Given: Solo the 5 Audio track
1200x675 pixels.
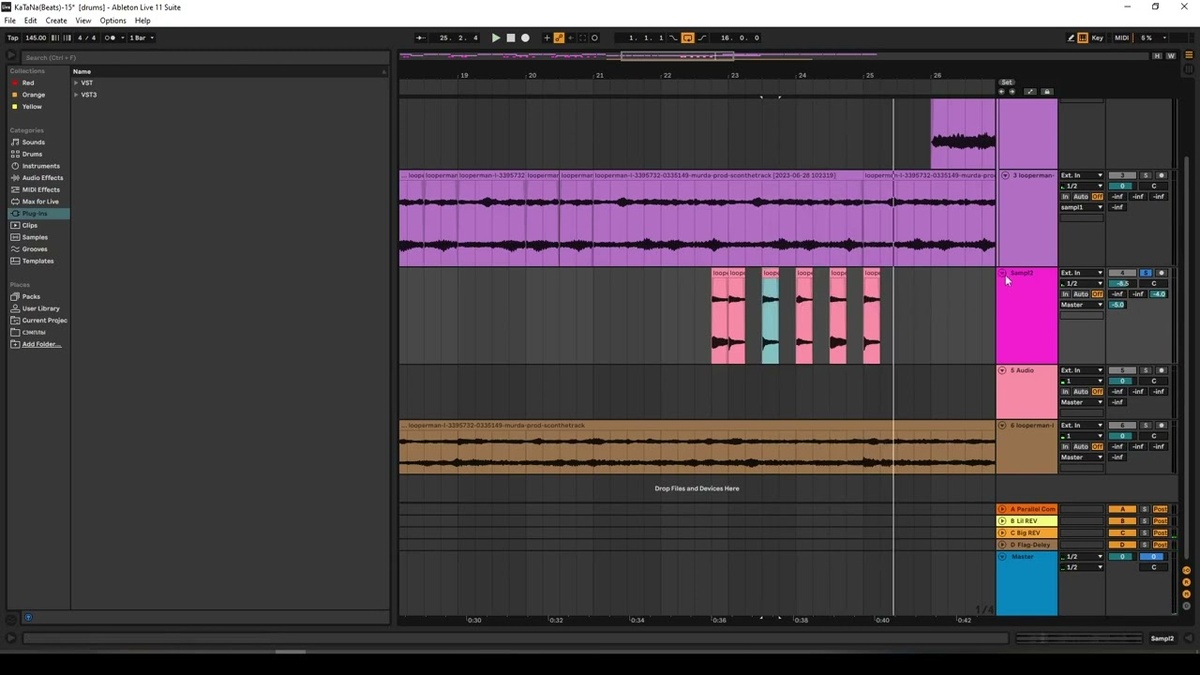Looking at the screenshot, I should click(x=1146, y=371).
